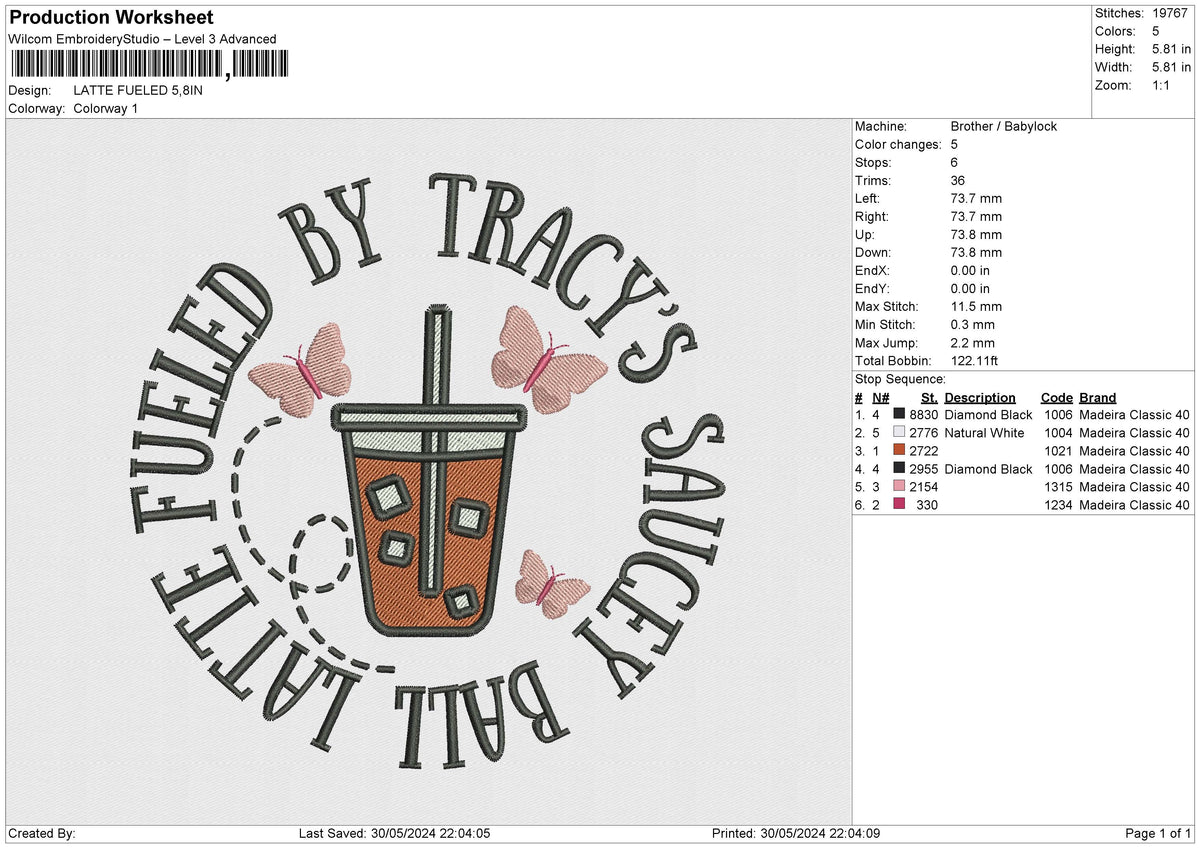Click the Max Stitch value '11.5 mm'
The image size is (1200, 848).
(976, 306)
